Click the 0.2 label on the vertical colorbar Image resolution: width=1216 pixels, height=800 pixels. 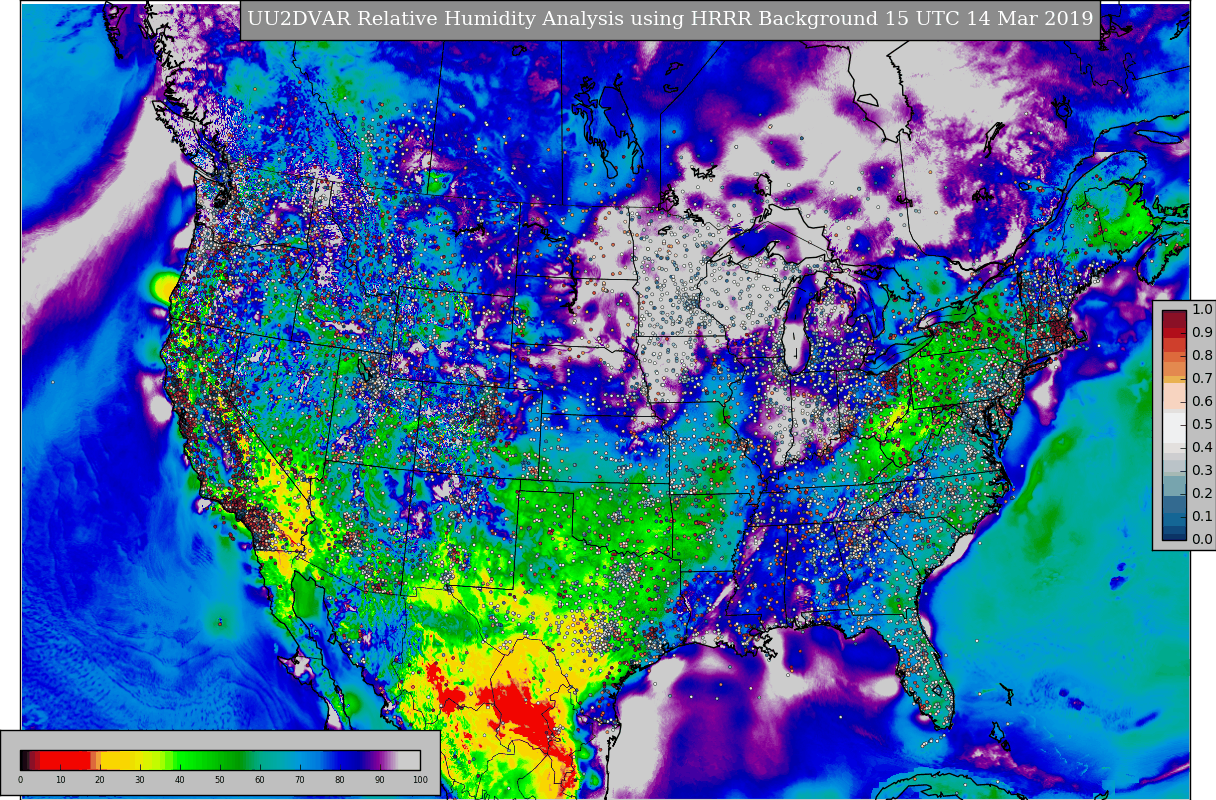[1202, 494]
